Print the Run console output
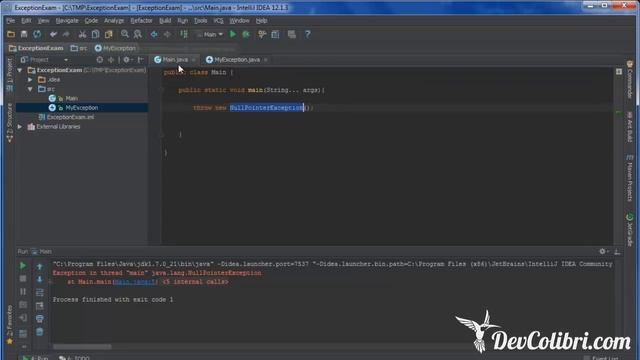The width and height of the screenshot is (640, 360). [40, 319]
